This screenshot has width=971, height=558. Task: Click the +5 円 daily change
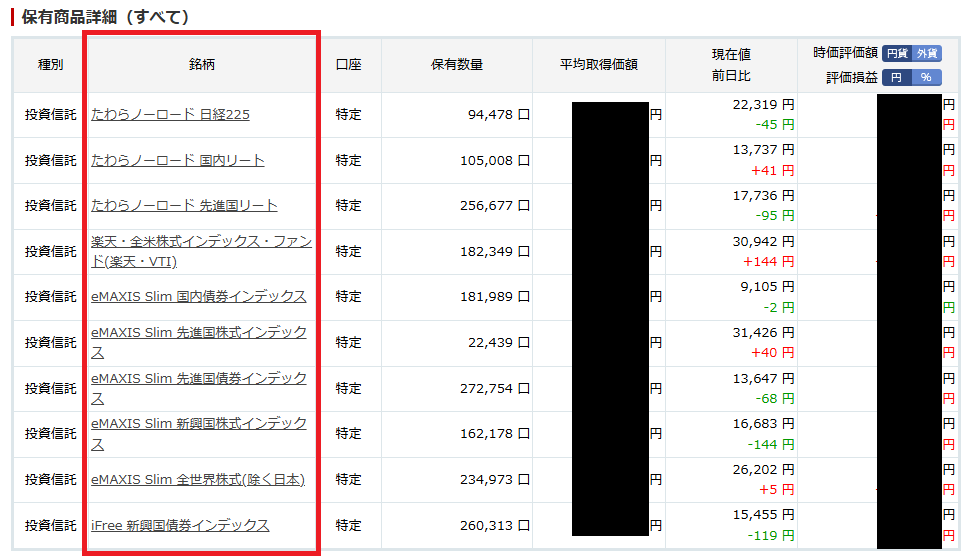[x=777, y=489]
